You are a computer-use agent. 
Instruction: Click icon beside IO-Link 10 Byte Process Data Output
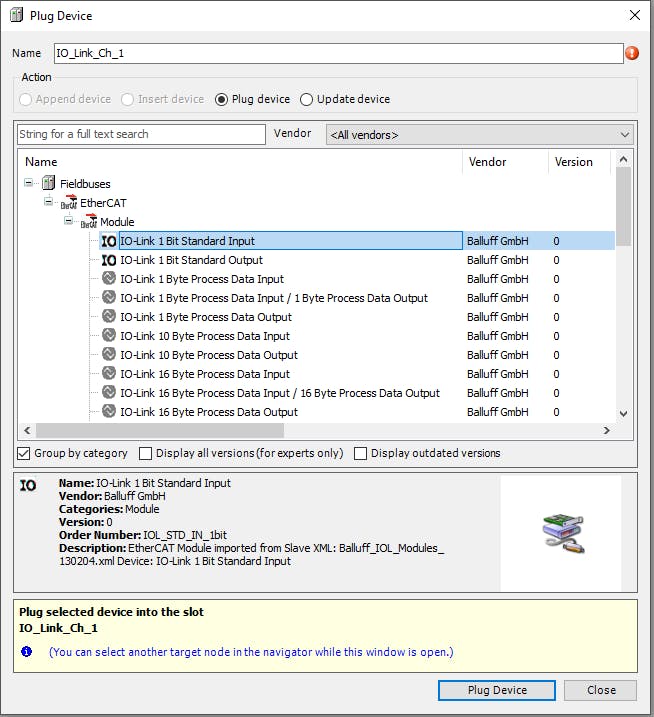(109, 354)
